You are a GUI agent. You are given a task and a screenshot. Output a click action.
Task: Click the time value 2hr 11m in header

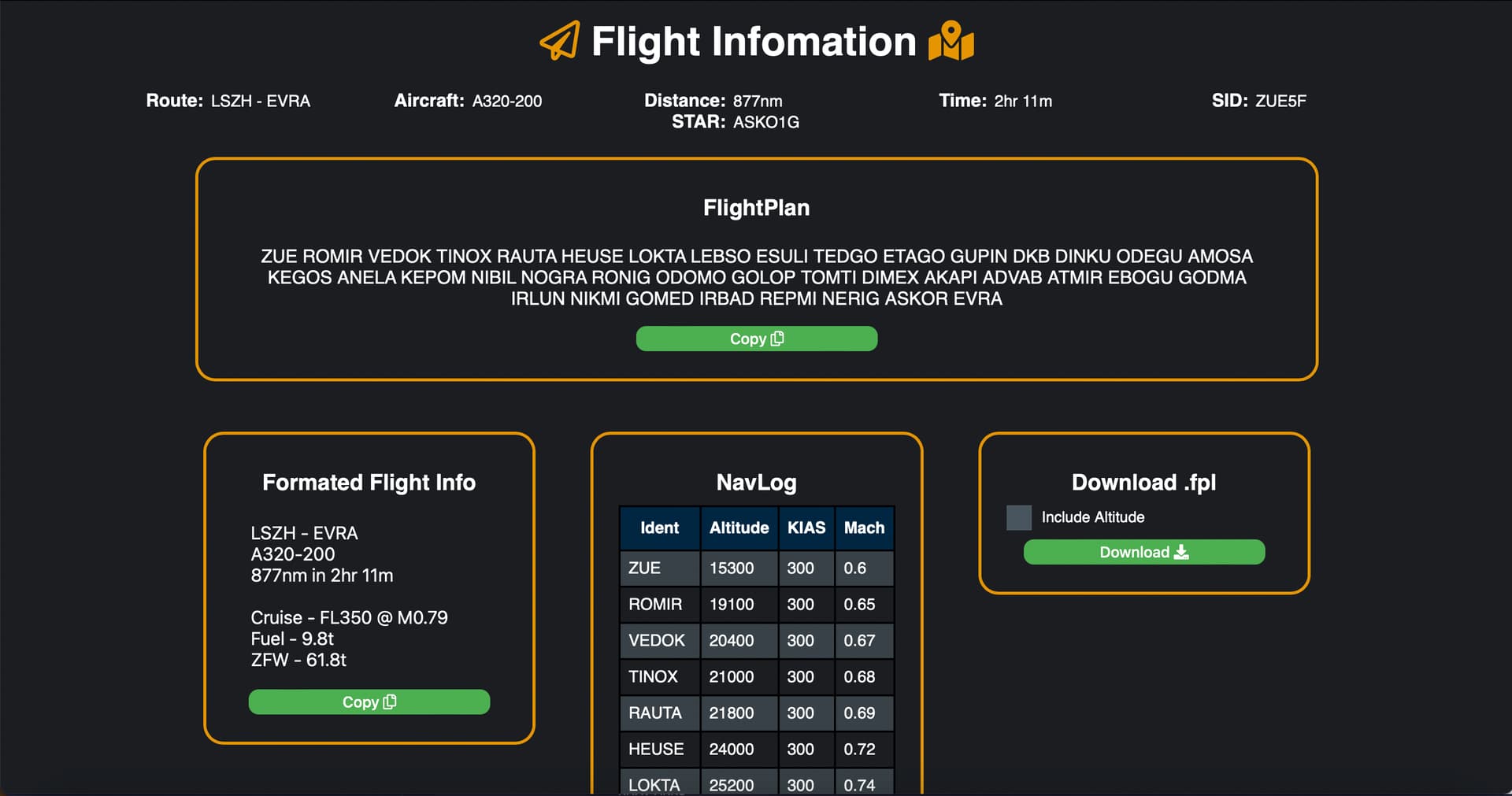click(1023, 101)
